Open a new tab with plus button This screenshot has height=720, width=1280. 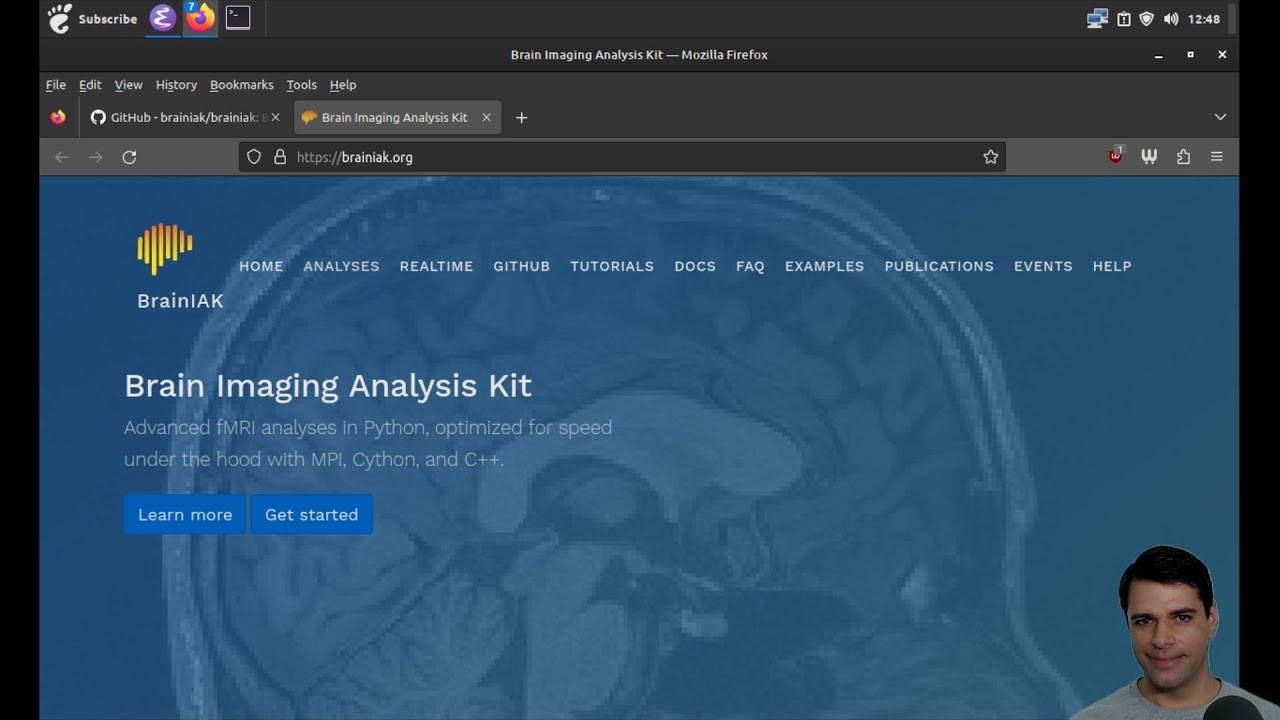click(x=521, y=117)
